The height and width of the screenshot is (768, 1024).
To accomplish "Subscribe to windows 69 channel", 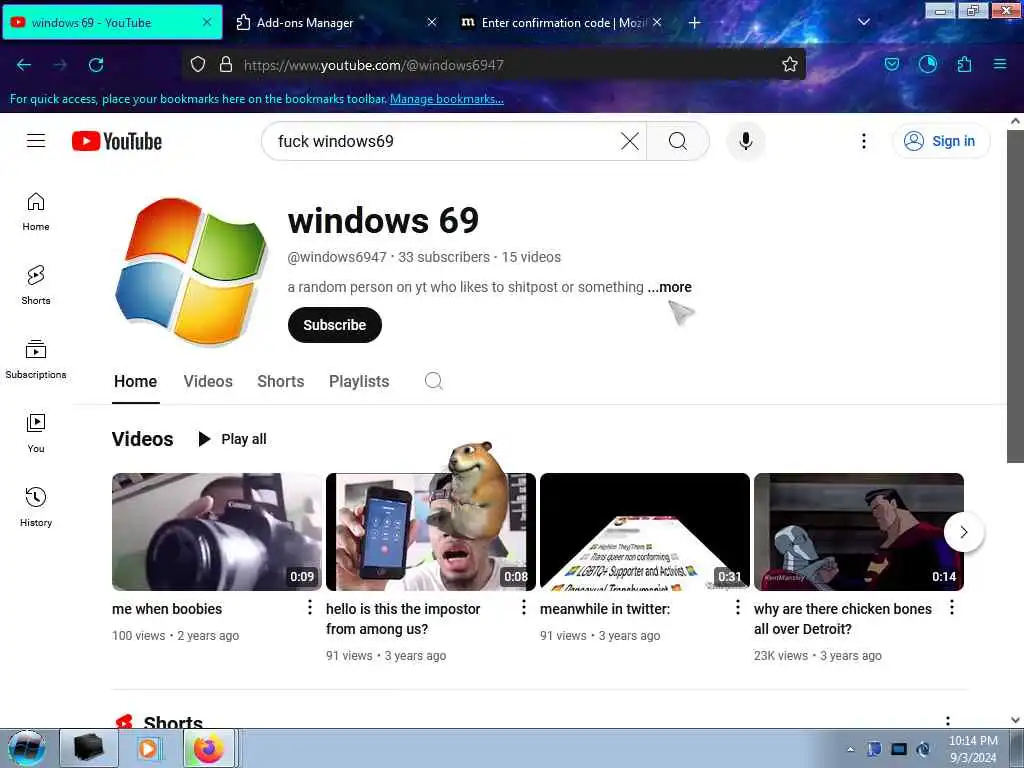I will point(334,325).
